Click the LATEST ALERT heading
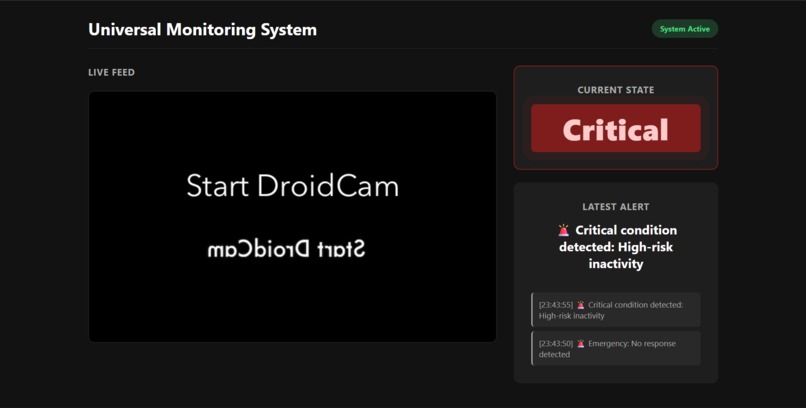Screen dimensions: 806x408 (616, 207)
